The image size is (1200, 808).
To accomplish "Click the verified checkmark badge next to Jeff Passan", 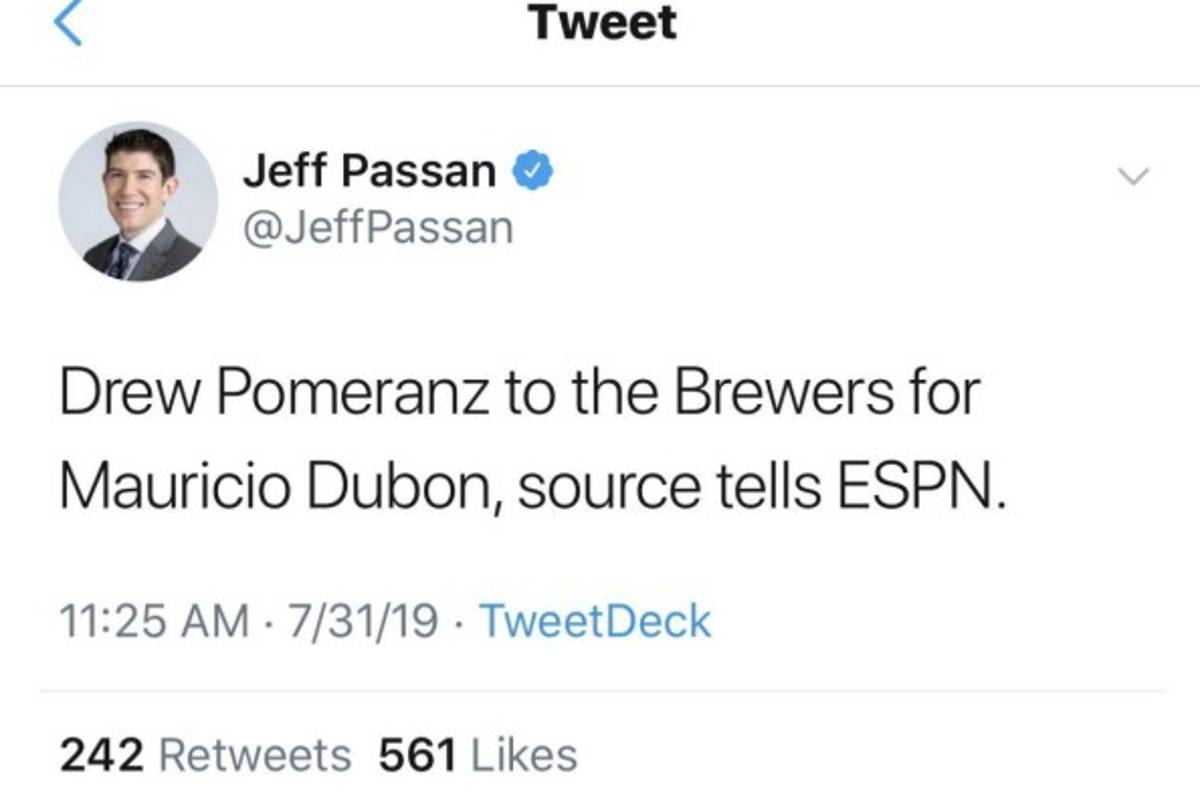I will point(533,171).
